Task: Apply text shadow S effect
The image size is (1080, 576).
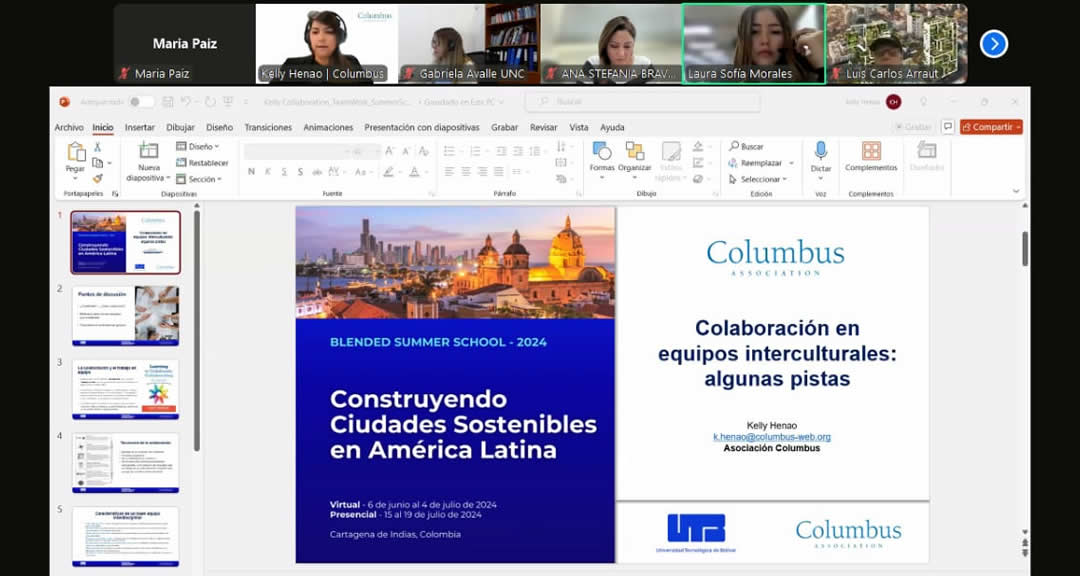Action: click(300, 172)
